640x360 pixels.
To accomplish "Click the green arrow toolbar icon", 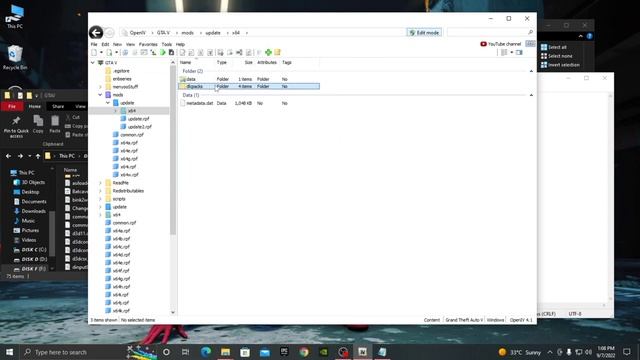I will click(162, 53).
